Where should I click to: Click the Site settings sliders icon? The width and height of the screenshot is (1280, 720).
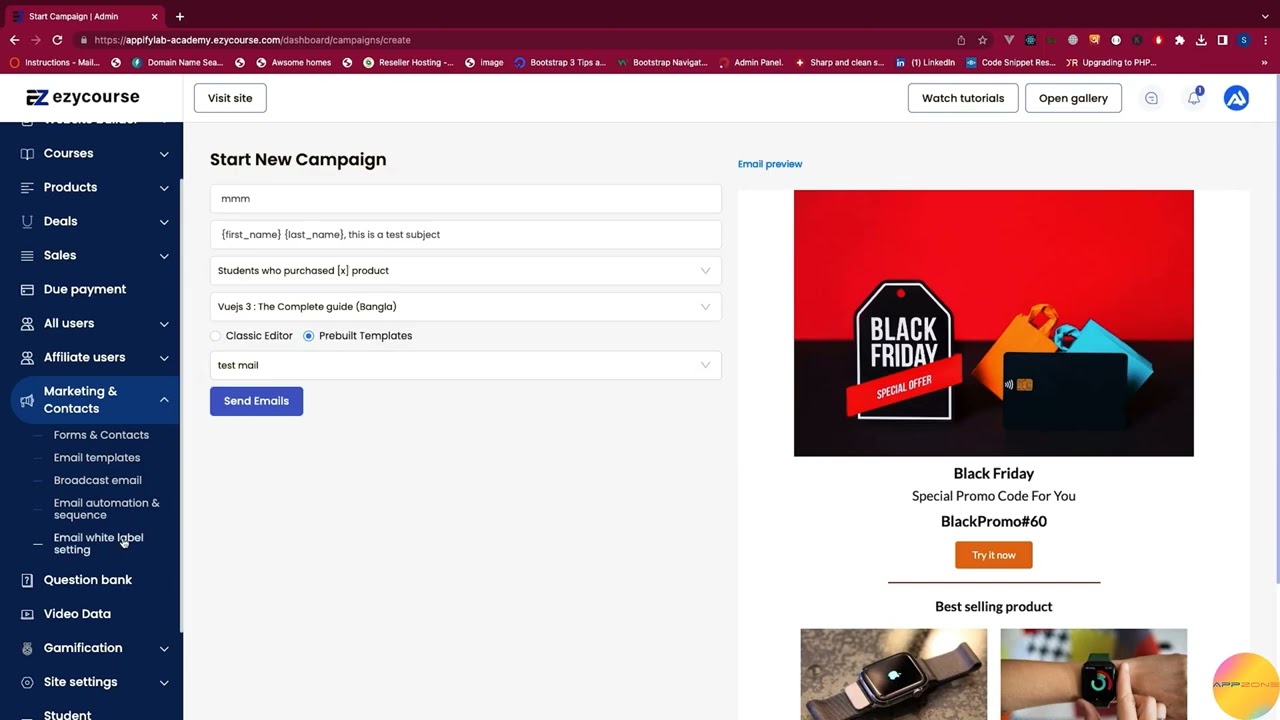tap(27, 682)
